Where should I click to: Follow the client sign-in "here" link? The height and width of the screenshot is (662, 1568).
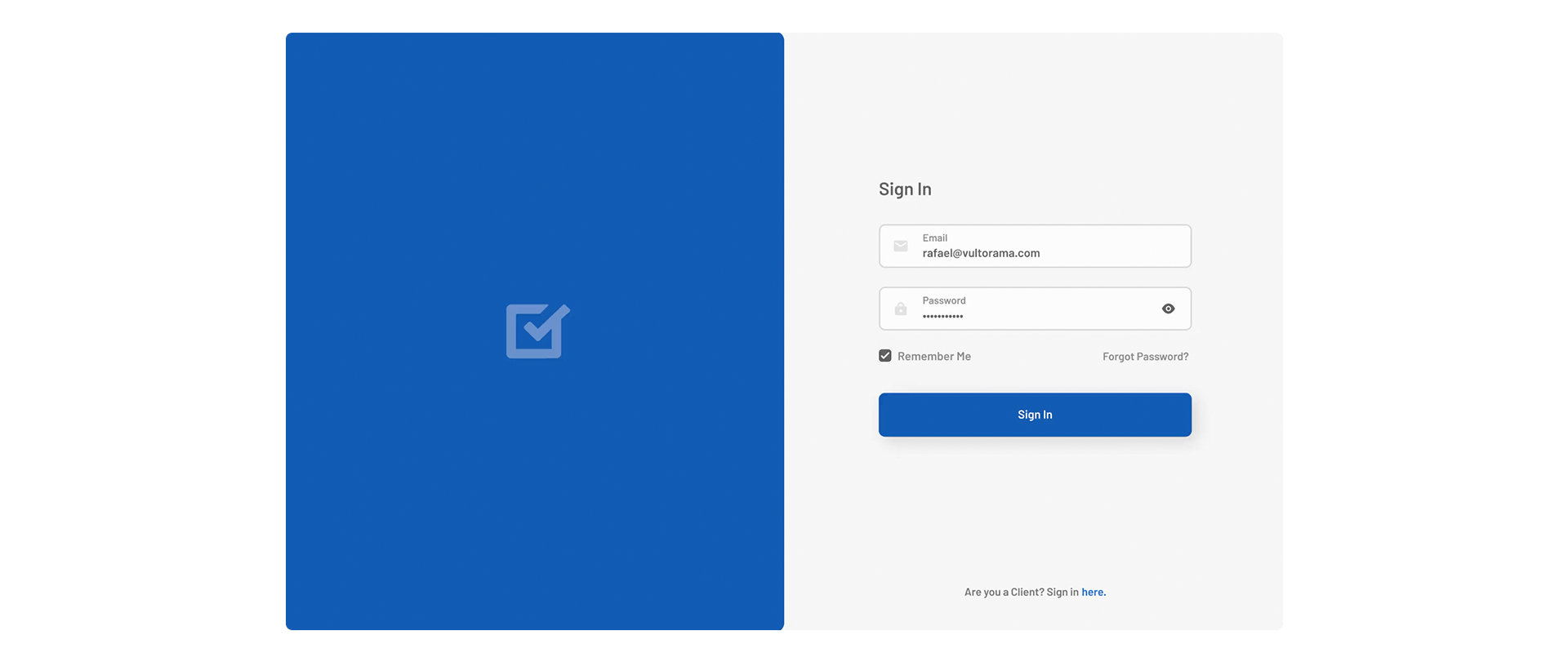(x=1094, y=593)
